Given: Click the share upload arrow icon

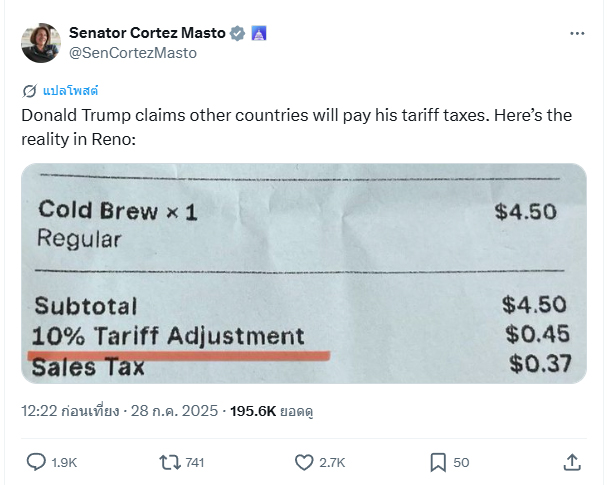Looking at the screenshot, I should (572, 462).
